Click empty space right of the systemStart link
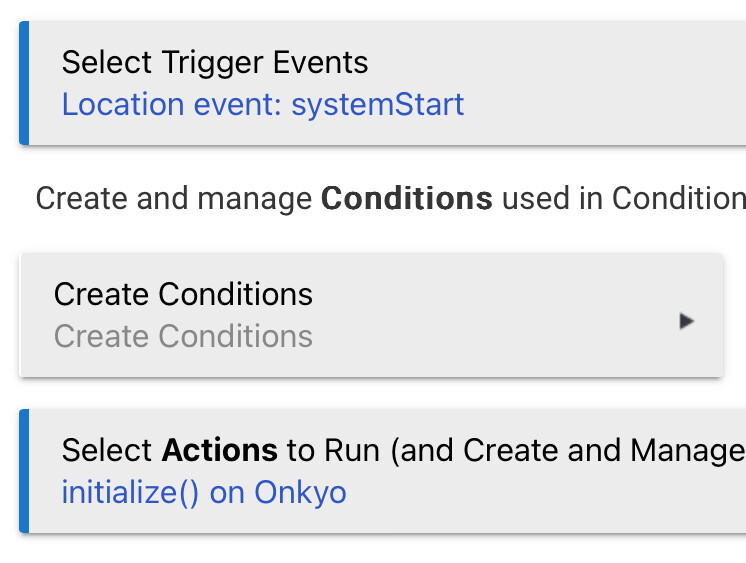 tap(600, 105)
